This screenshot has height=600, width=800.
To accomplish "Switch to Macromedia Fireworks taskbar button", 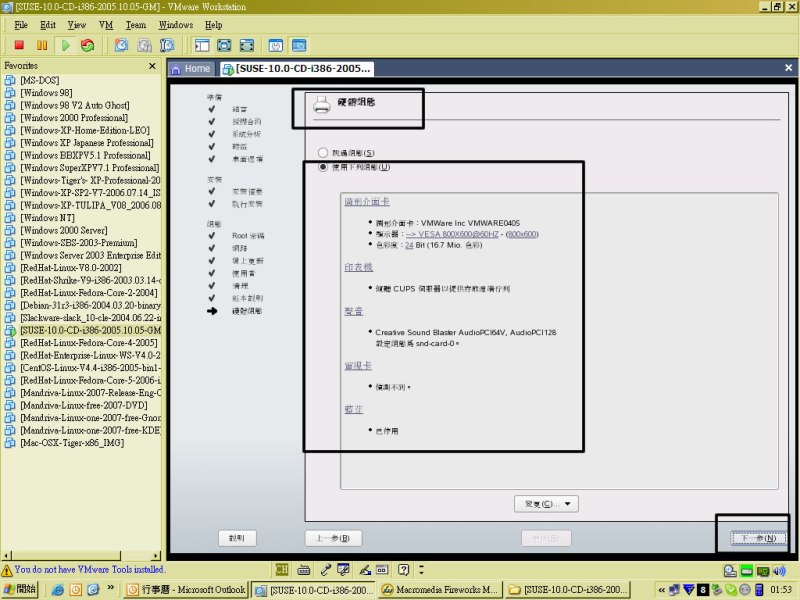I will click(440, 590).
